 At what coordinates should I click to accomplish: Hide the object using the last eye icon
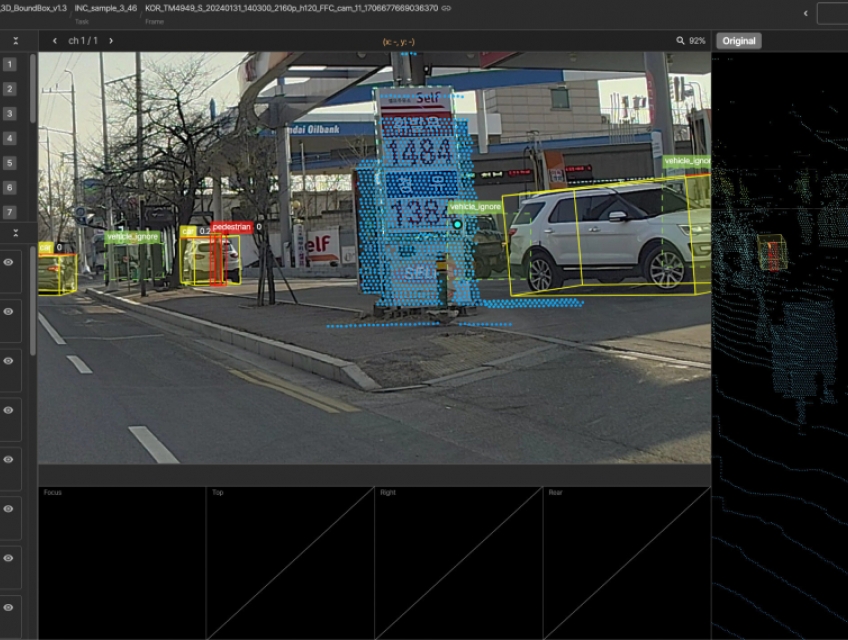pyautogui.click(x=9, y=607)
